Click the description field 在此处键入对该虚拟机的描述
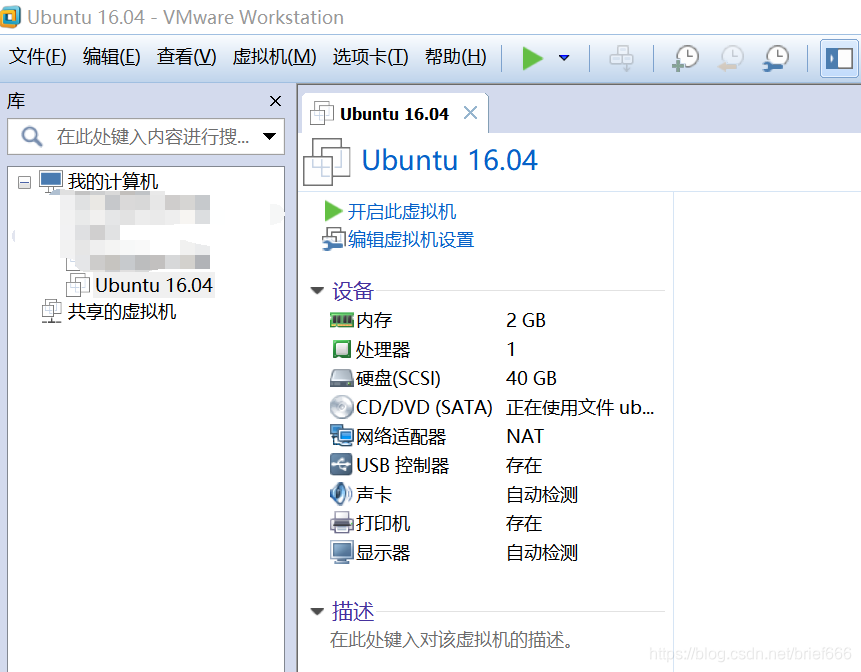This screenshot has width=861, height=672. point(451,640)
